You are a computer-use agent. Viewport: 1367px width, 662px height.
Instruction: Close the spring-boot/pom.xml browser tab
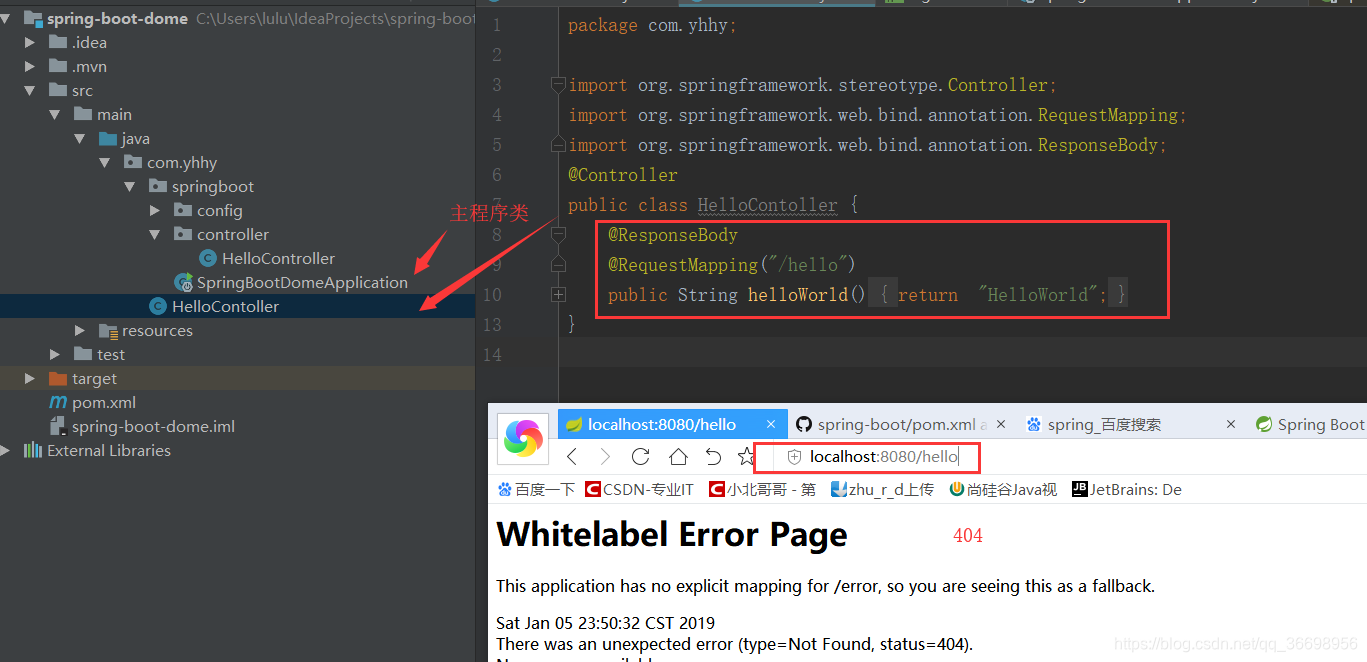(1001, 424)
